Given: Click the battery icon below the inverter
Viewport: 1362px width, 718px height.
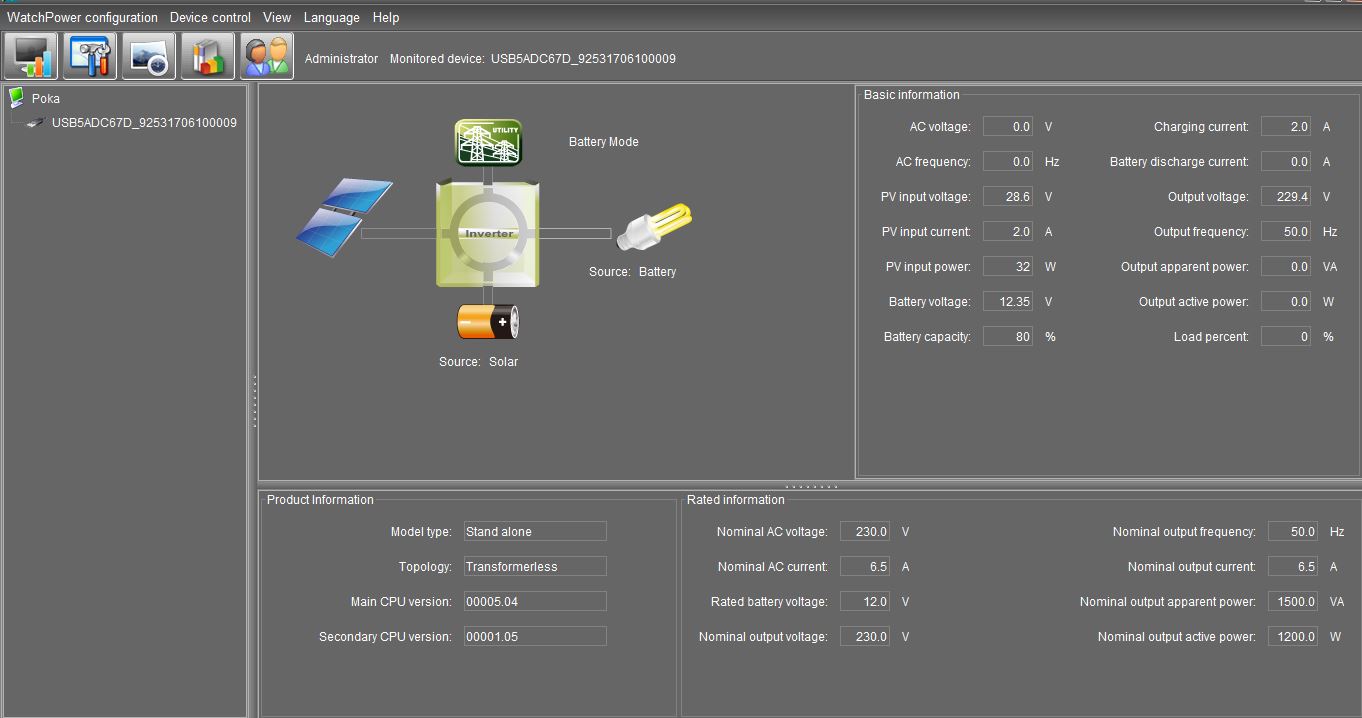Looking at the screenshot, I should pyautogui.click(x=488, y=322).
